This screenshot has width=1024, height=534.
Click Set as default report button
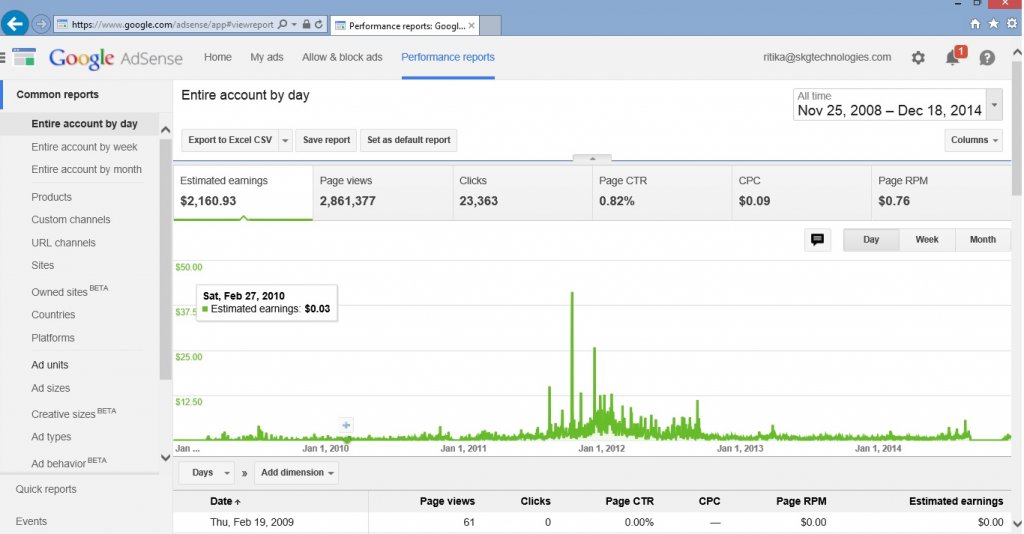[x=409, y=140]
